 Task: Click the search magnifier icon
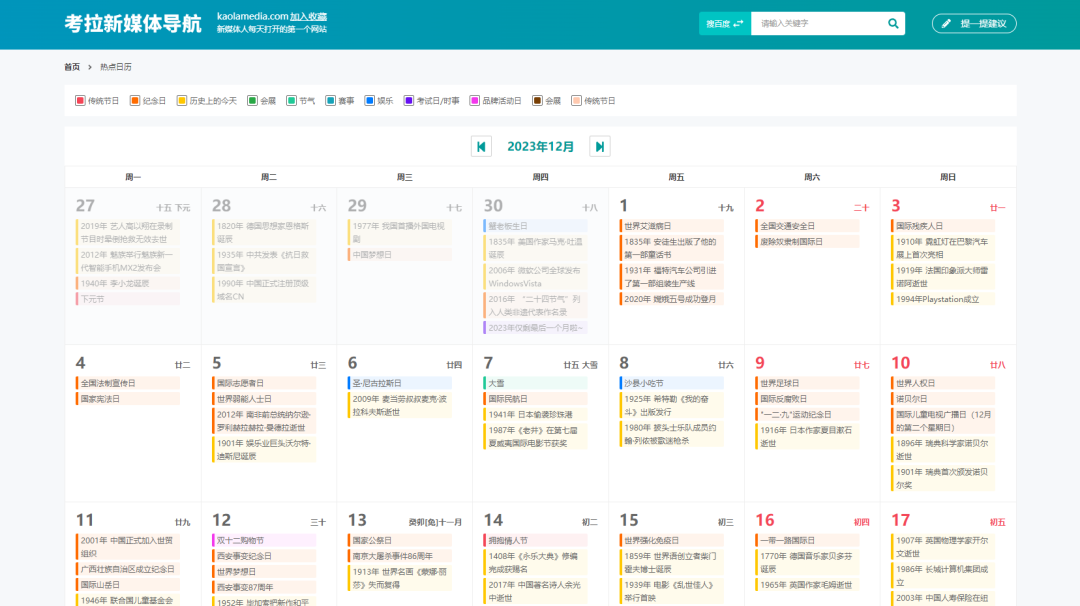(893, 23)
